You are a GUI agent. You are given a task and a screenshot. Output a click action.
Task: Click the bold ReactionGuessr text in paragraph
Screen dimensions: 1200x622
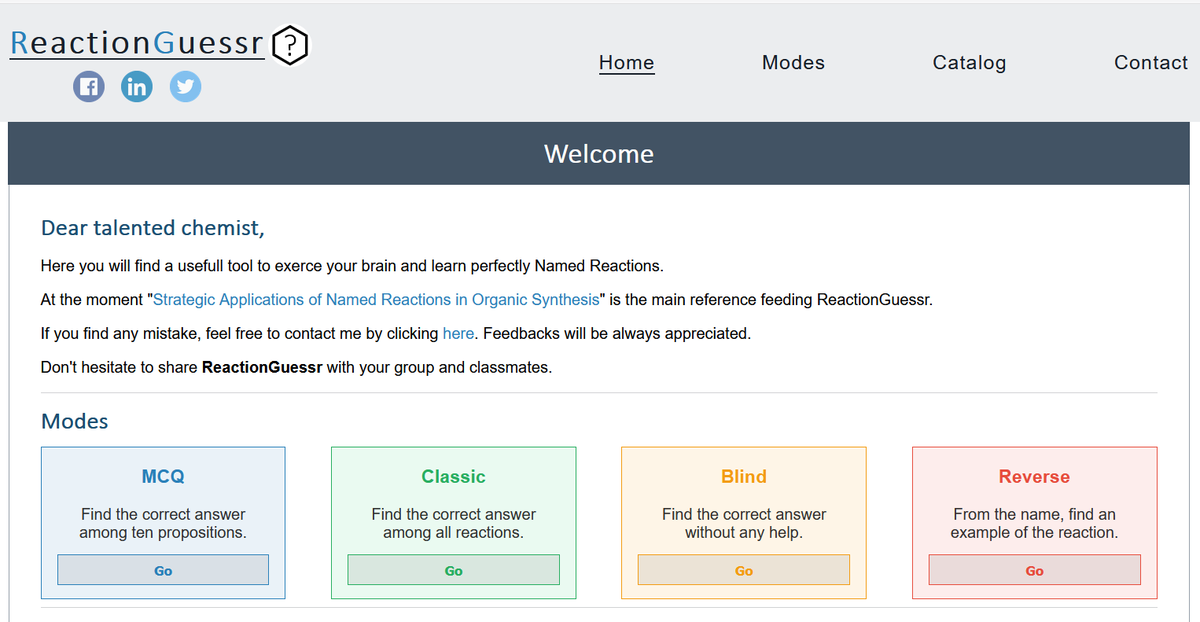click(262, 367)
